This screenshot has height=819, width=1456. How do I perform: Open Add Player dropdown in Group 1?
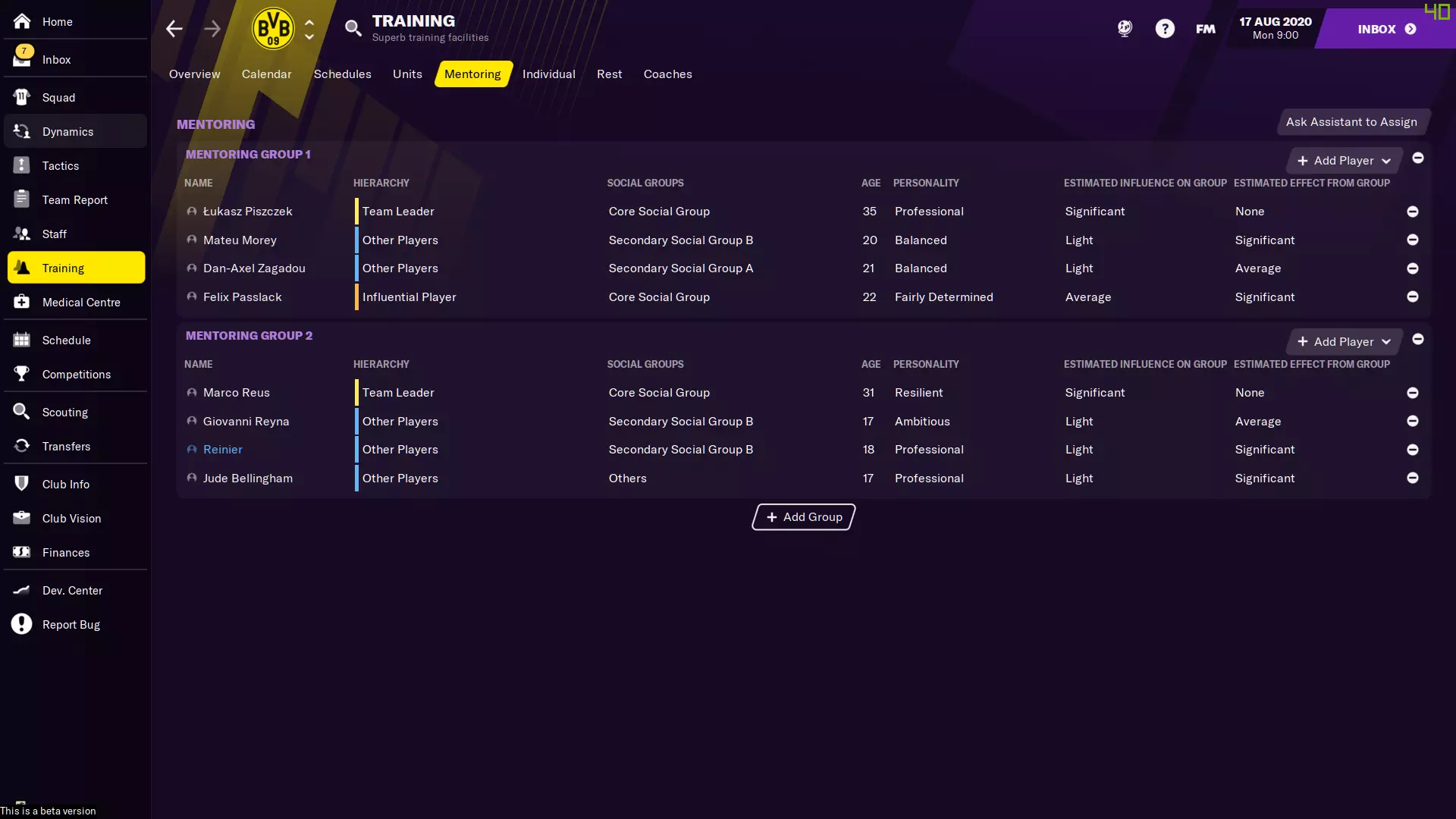(x=1344, y=161)
